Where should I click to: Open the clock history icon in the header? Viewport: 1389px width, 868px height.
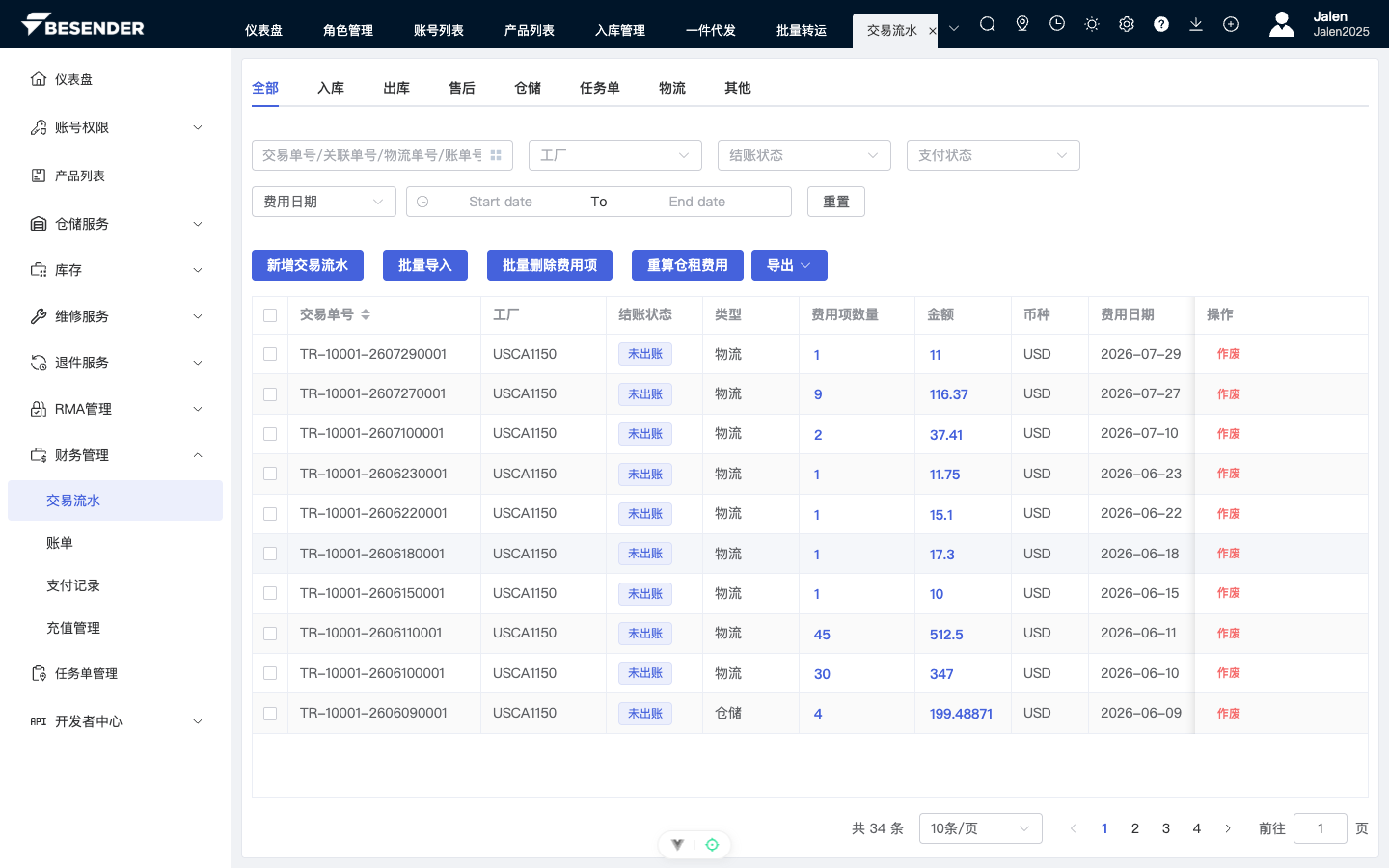pos(1057,24)
